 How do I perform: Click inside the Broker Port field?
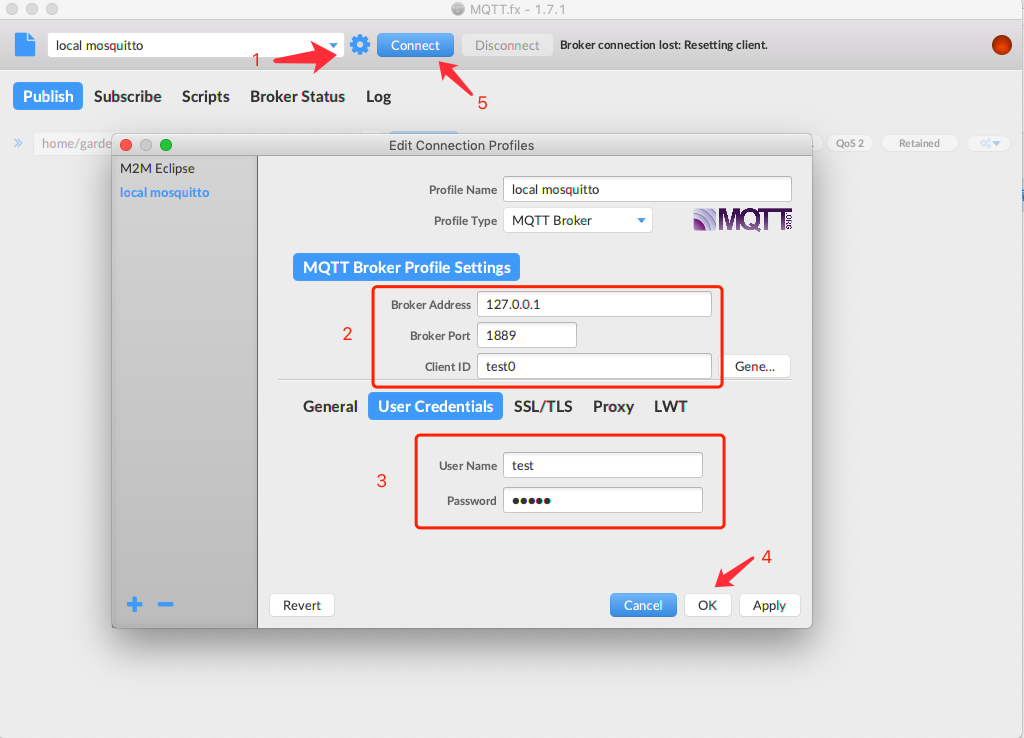526,334
